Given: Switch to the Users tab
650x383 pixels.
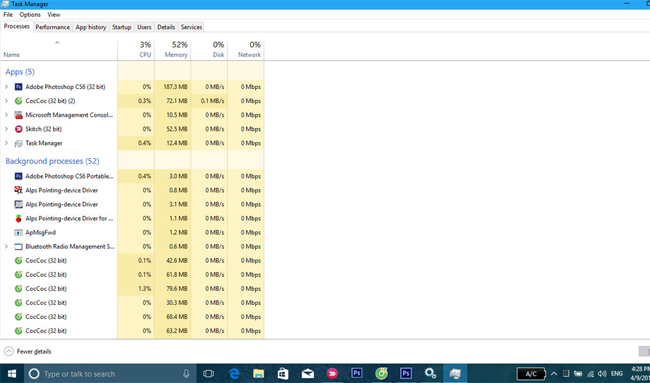Looking at the screenshot, I should click(144, 27).
